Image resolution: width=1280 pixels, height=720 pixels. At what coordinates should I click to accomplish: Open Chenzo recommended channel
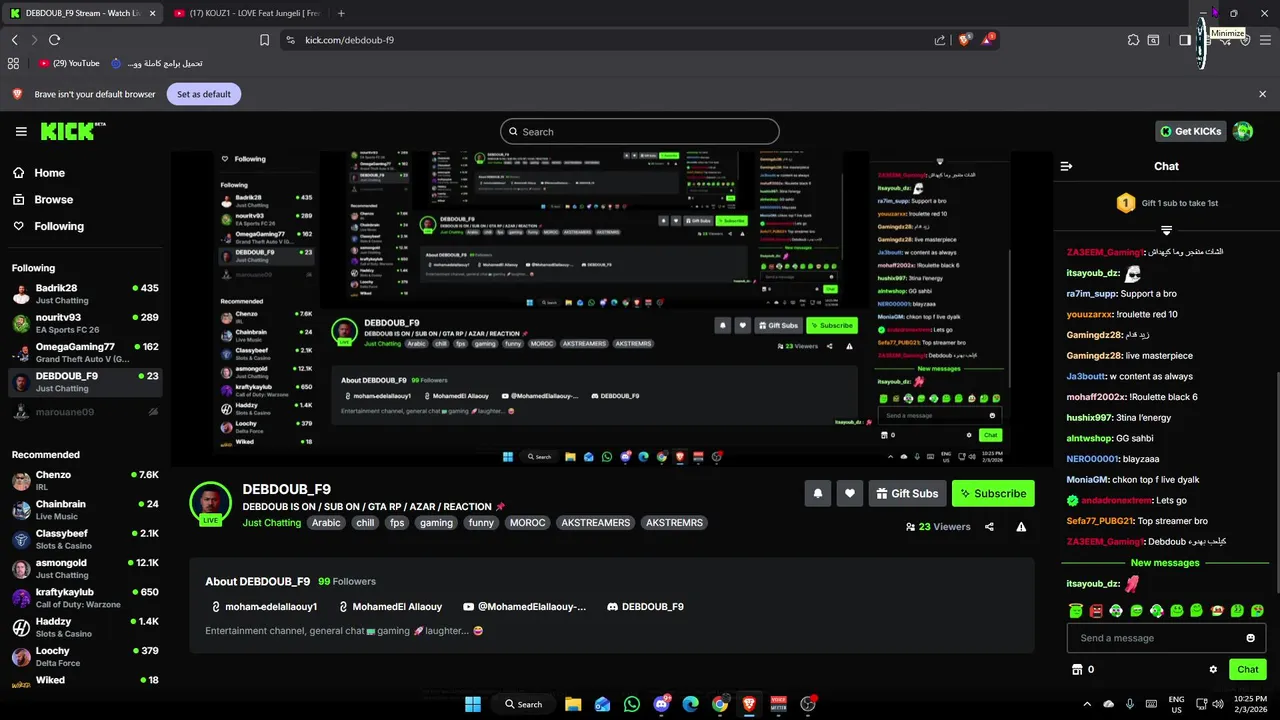click(x=85, y=481)
